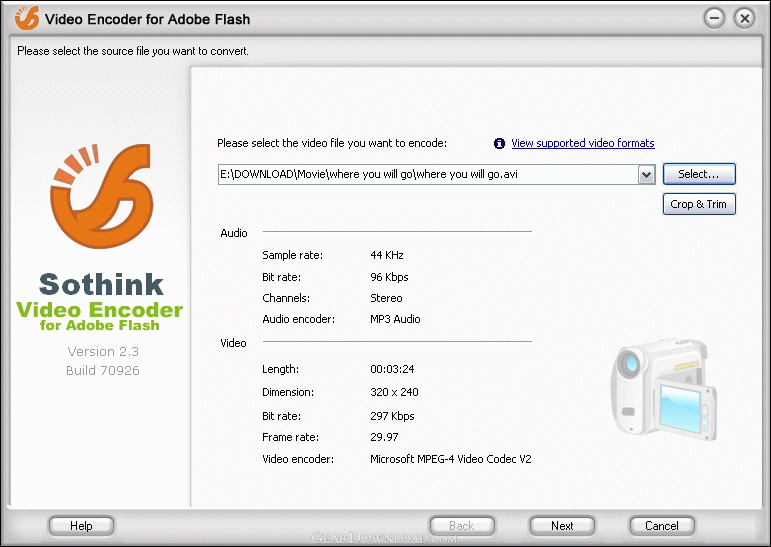The height and width of the screenshot is (547, 771).
Task: Expand the video file path dropdown arrow
Action: pos(646,175)
